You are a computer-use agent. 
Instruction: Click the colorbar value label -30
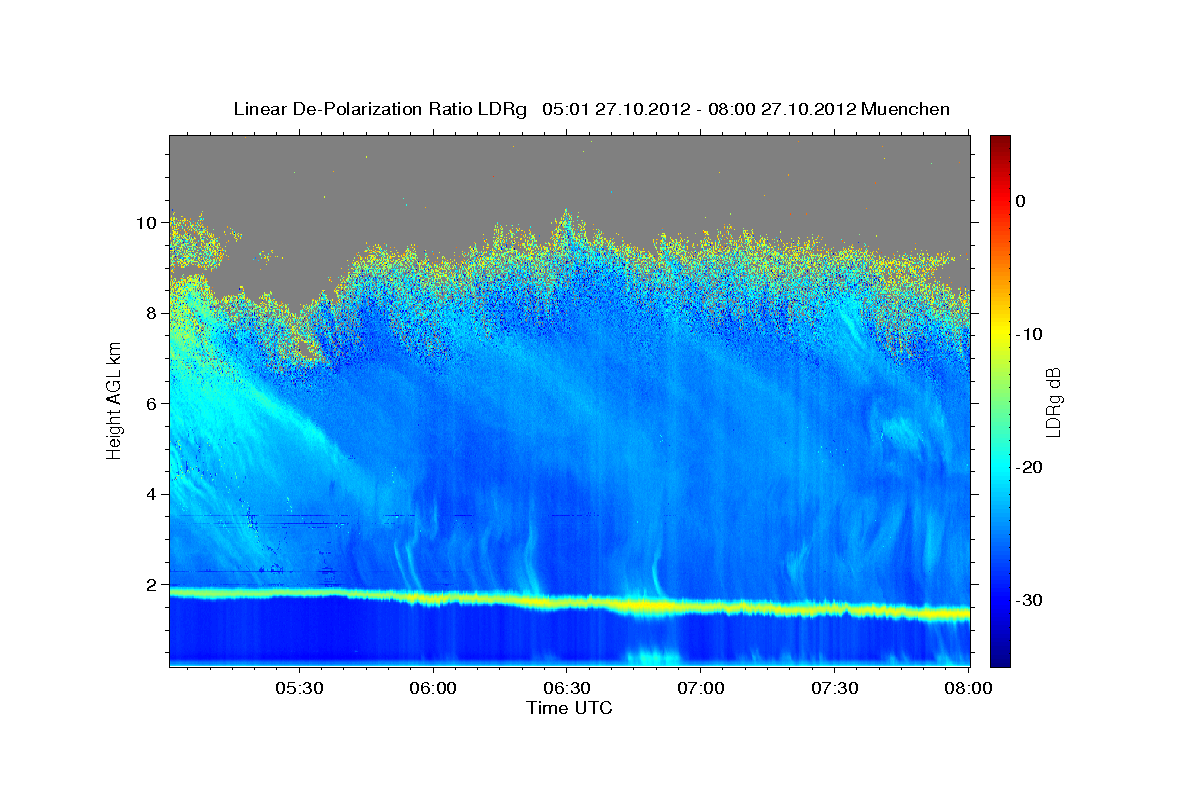click(x=1030, y=600)
